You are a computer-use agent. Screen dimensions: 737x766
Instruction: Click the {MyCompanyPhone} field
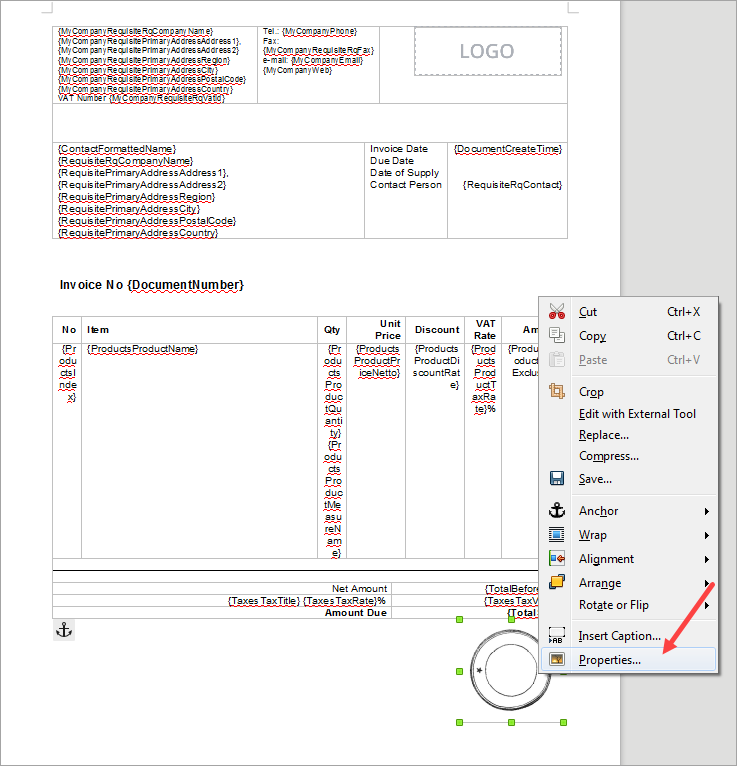pyautogui.click(x=320, y=31)
